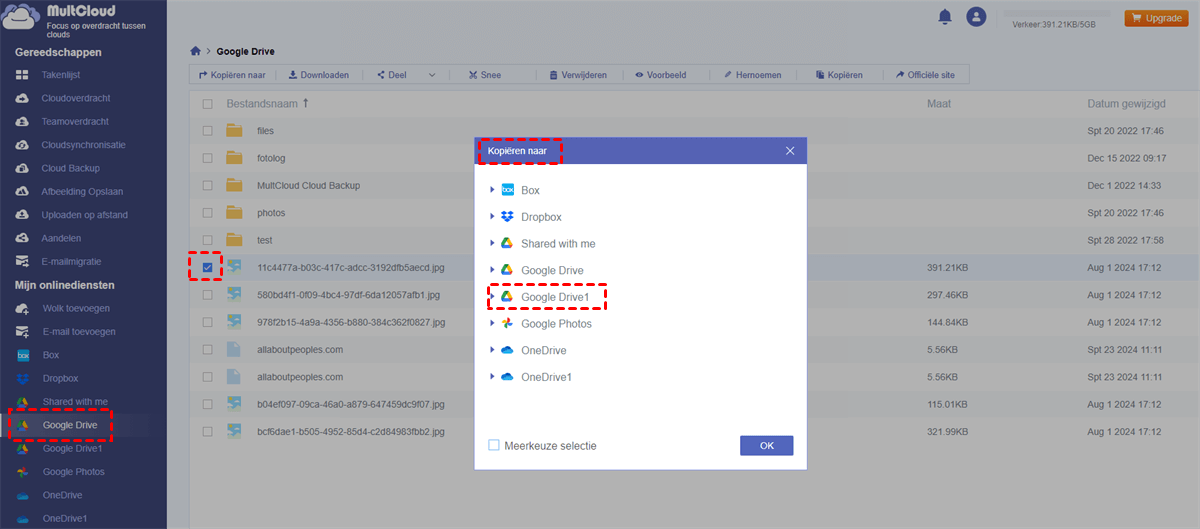The width and height of the screenshot is (1200, 529).
Task: Open Cloud Backup in sidebar
Action: (x=70, y=168)
